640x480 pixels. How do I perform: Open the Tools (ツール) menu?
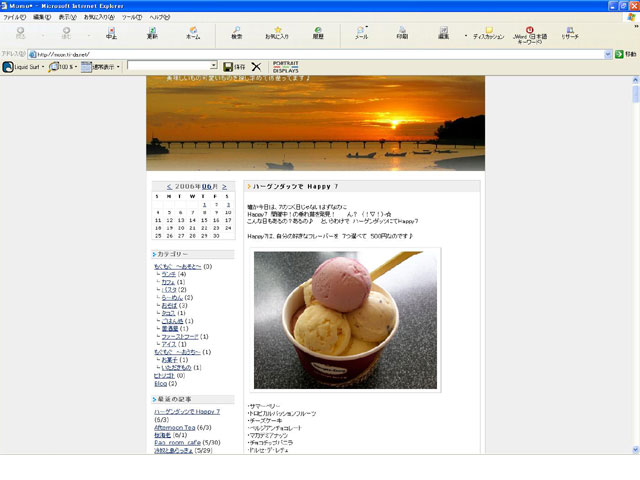(x=132, y=17)
